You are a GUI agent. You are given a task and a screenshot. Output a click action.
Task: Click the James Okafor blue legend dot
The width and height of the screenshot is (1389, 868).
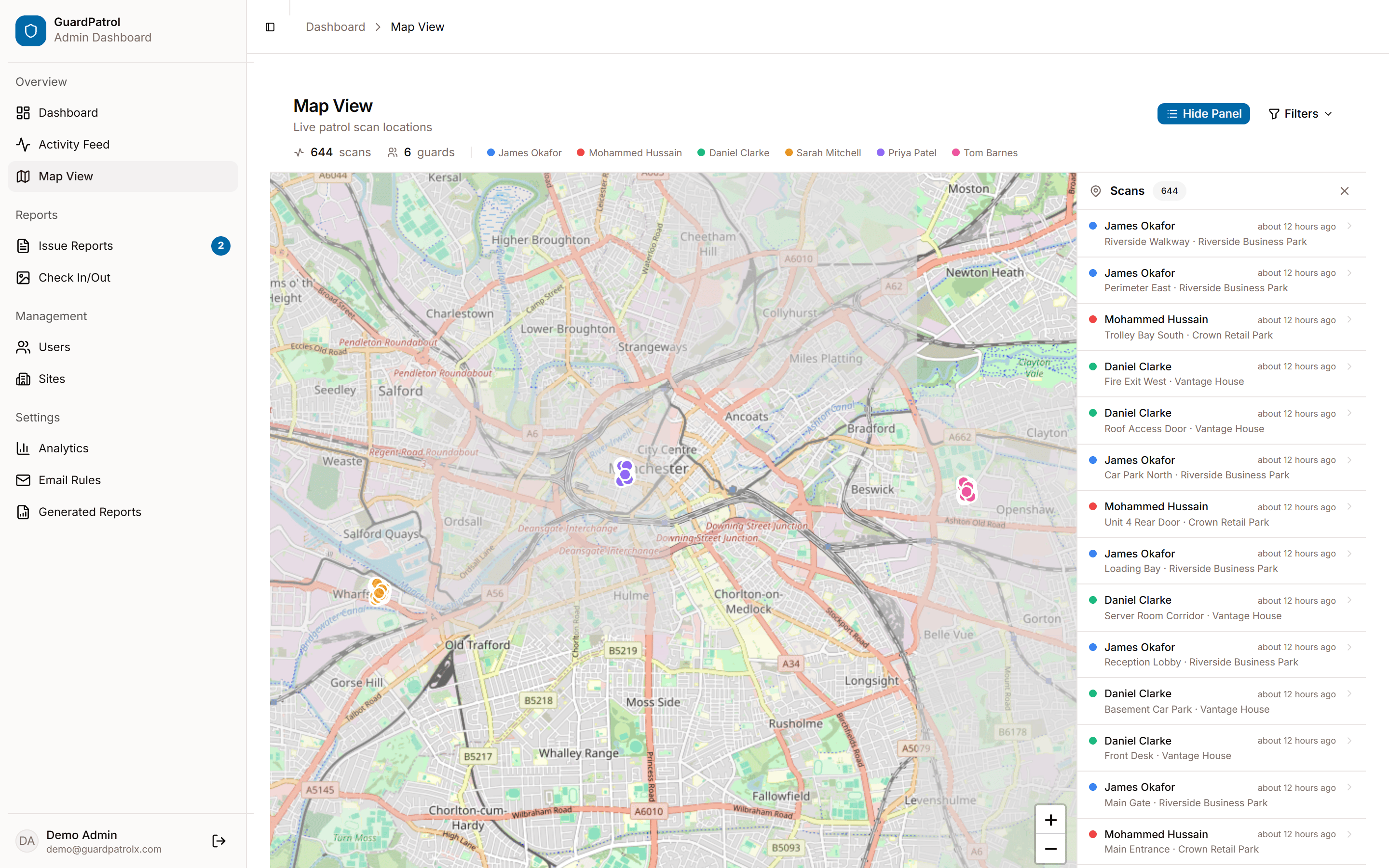coord(491,153)
